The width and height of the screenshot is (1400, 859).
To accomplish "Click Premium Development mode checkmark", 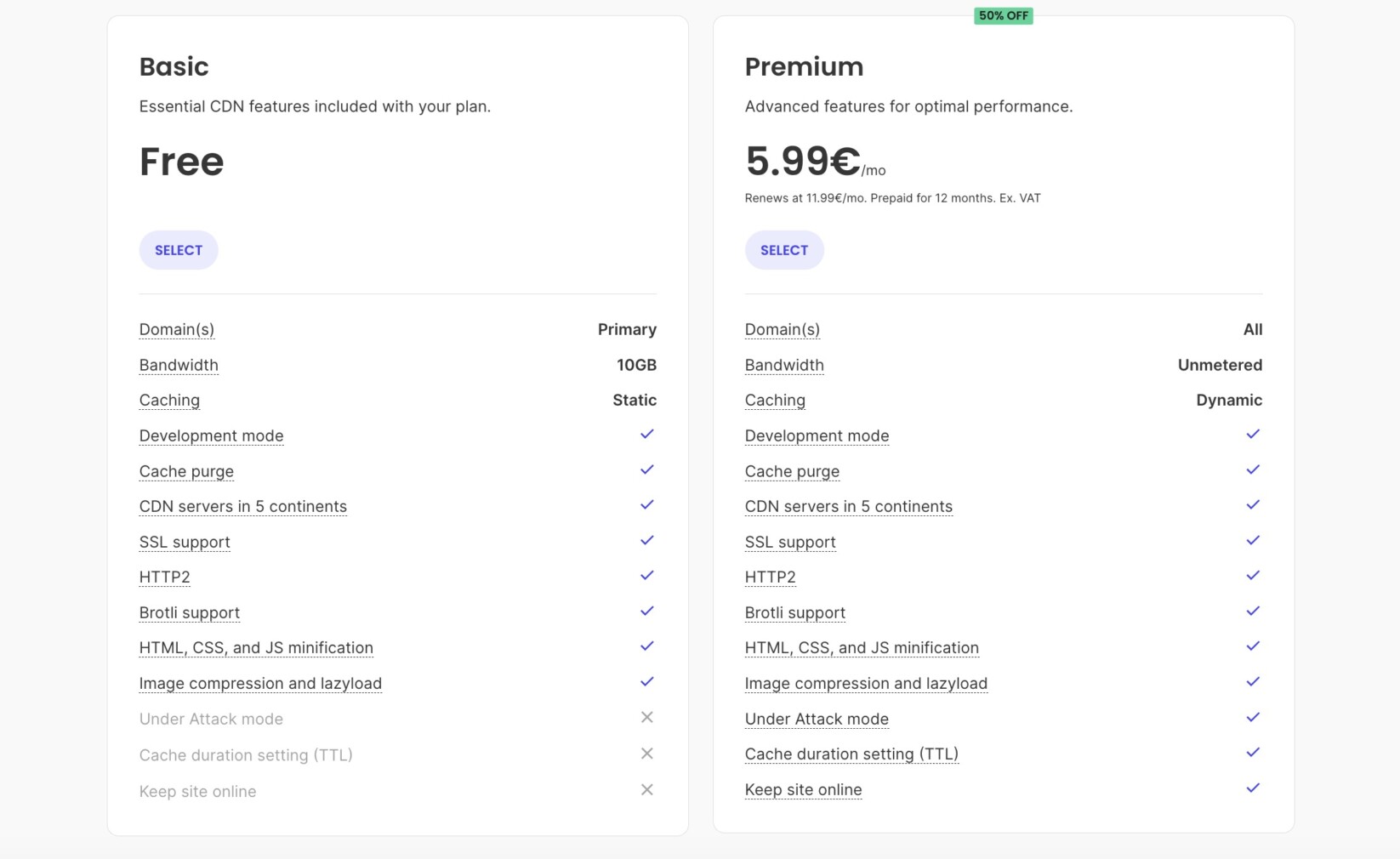I will coord(1253,435).
